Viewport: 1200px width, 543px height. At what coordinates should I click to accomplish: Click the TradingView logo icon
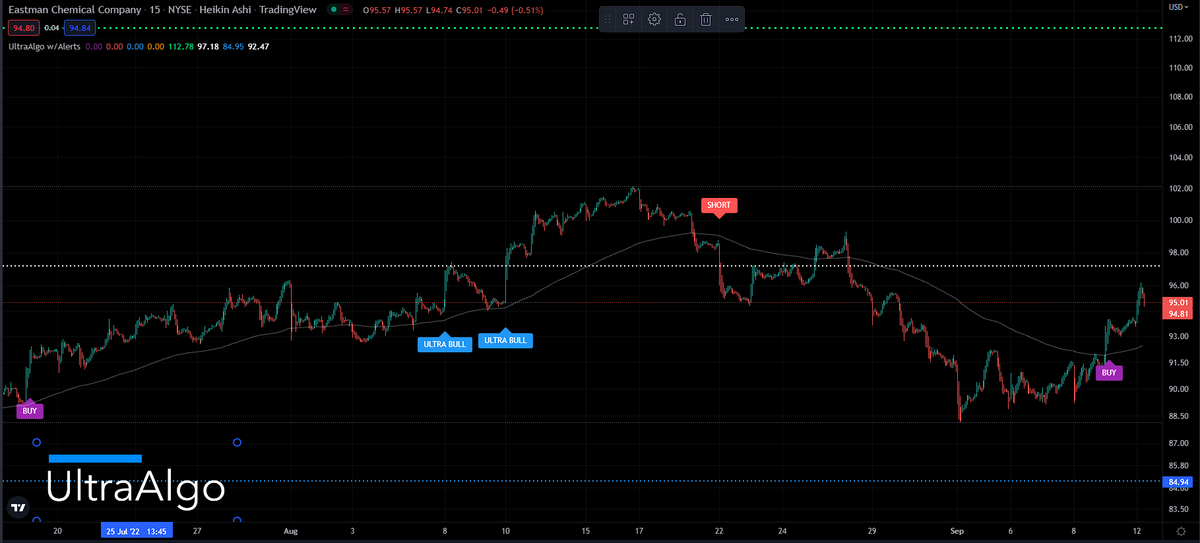[x=17, y=507]
